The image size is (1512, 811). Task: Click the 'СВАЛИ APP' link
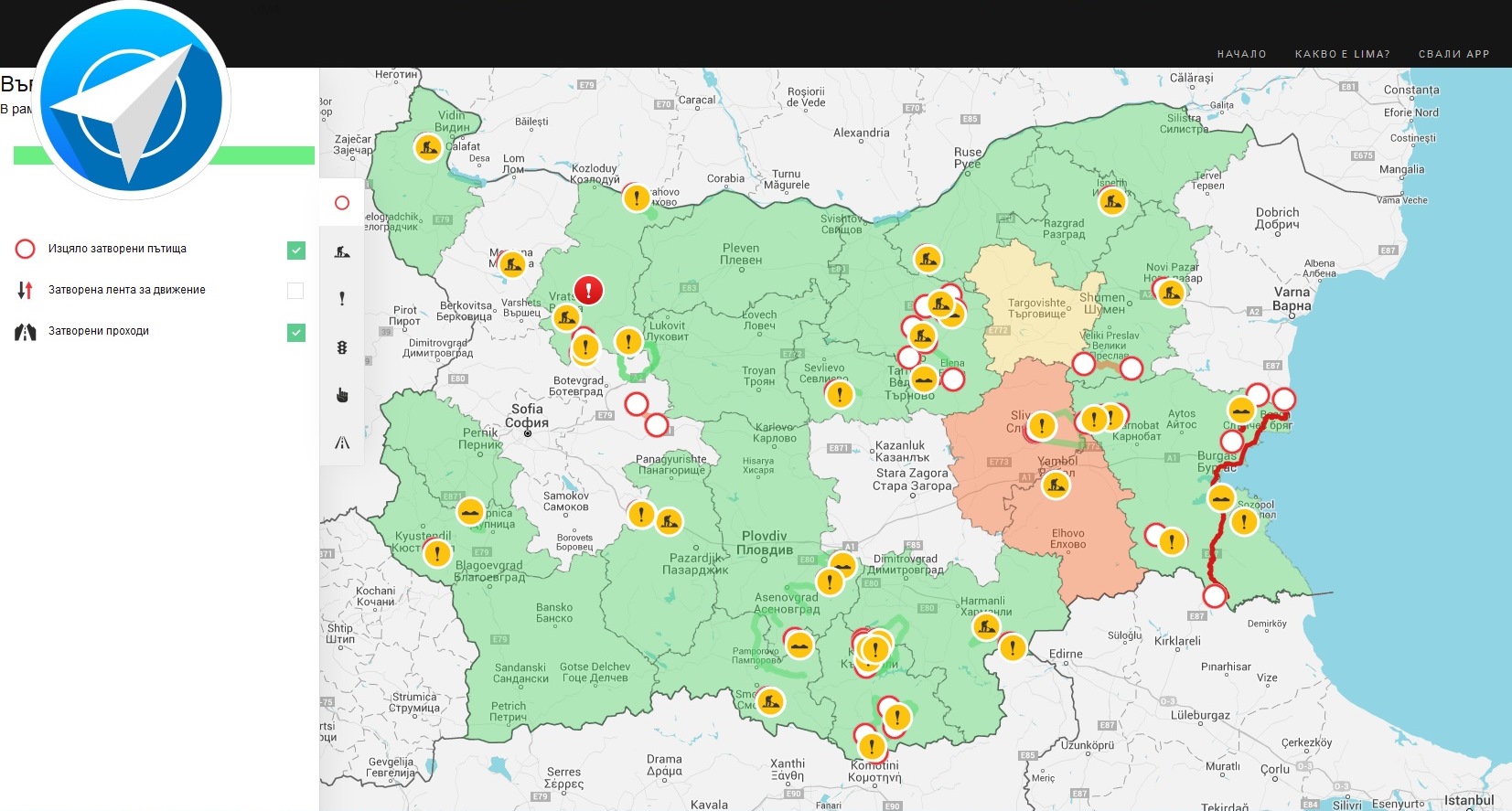click(x=1453, y=54)
